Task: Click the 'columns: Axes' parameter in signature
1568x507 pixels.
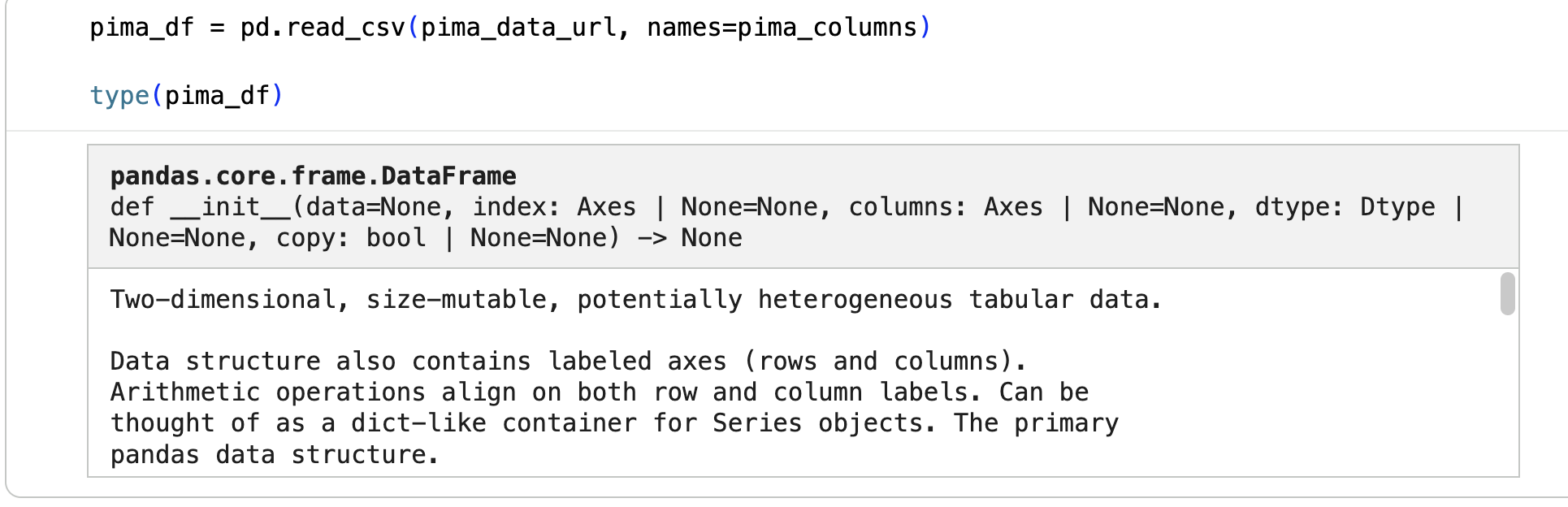Action: [946, 207]
